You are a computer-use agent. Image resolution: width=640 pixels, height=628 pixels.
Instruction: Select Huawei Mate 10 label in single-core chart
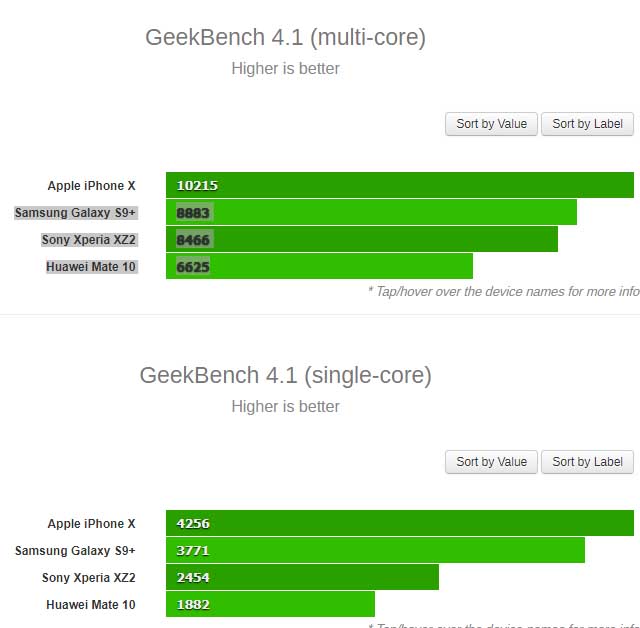[91, 605]
